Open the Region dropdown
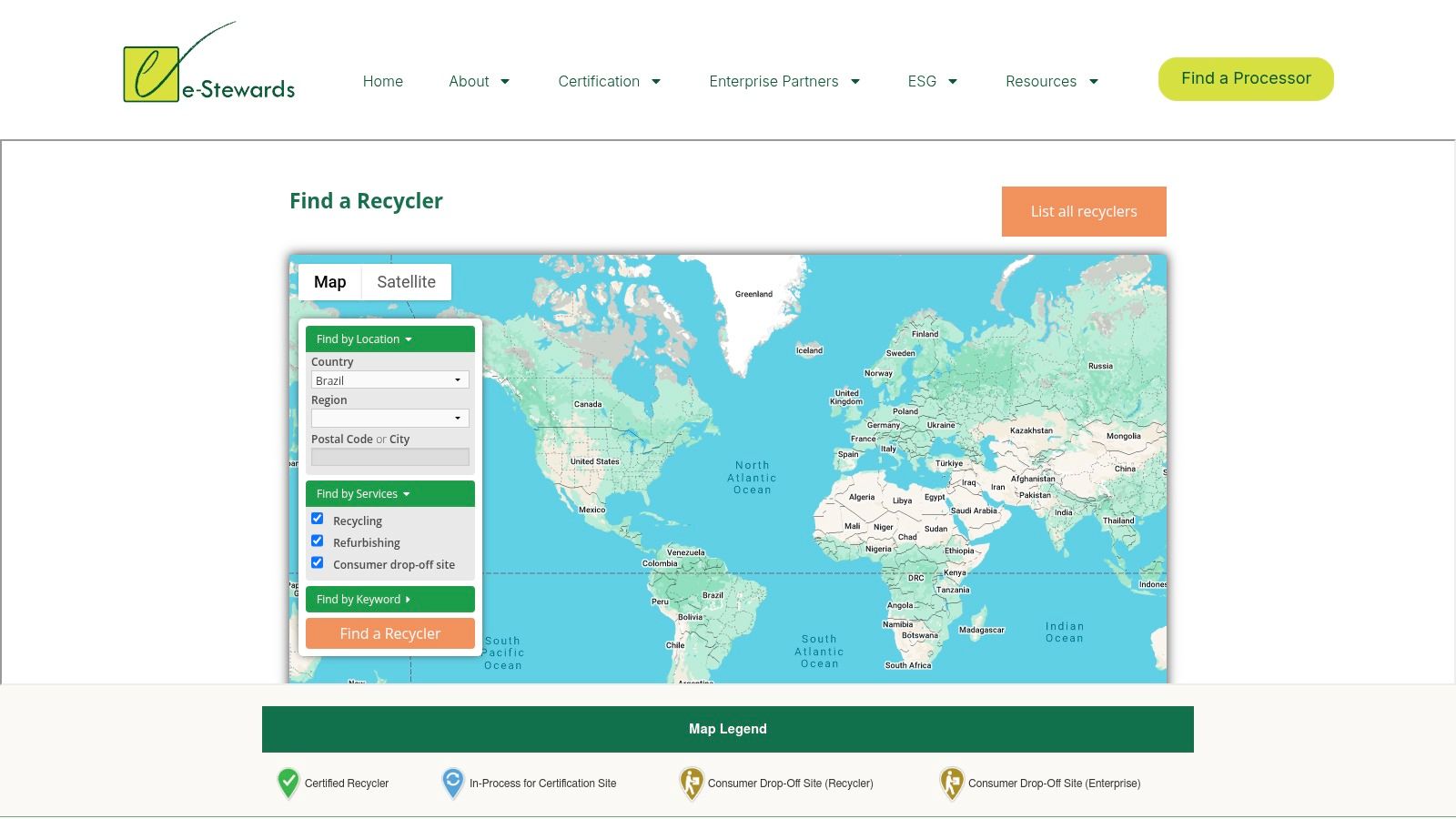The image size is (1456, 819). tap(389, 418)
